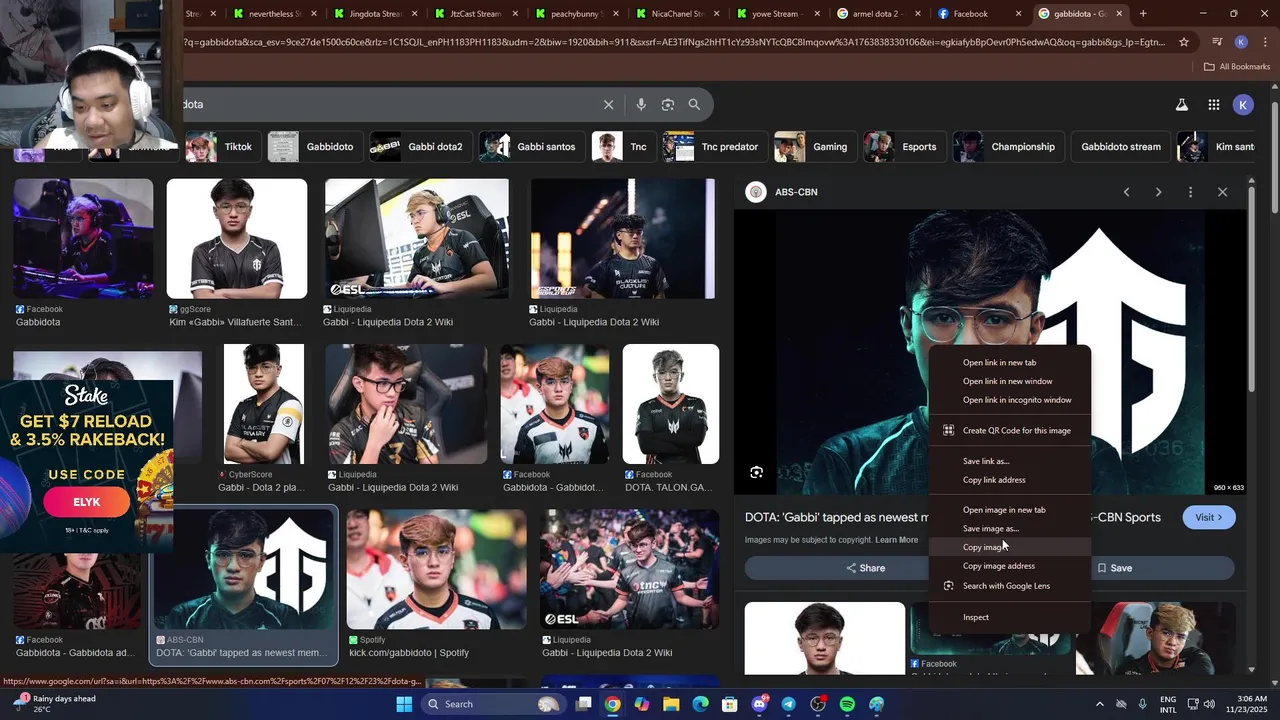
Task: Choose Open link in incognito window
Action: click(1010, 400)
